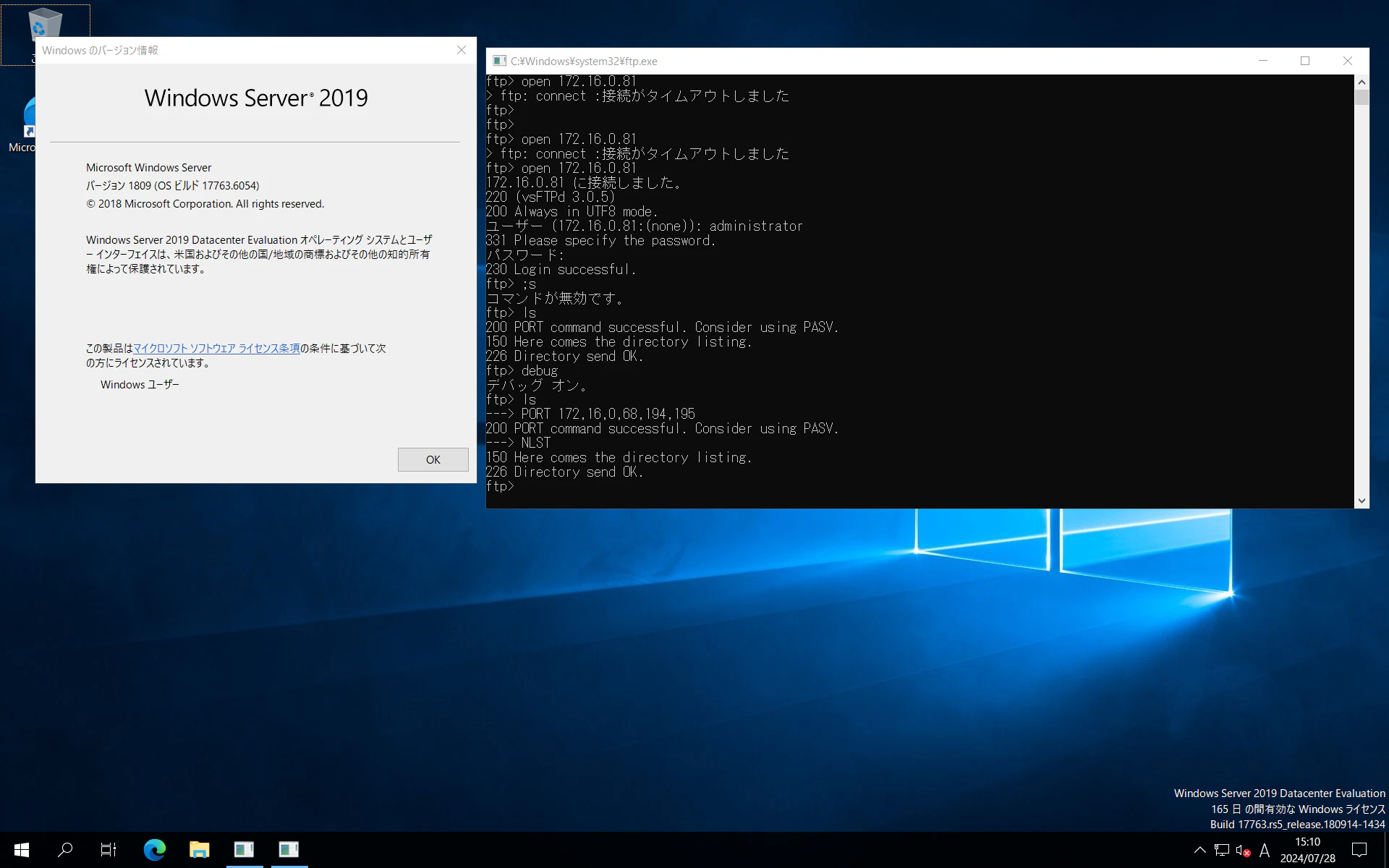The image size is (1389, 868).
Task: Show hidden system tray icons
Action: click(x=1199, y=850)
